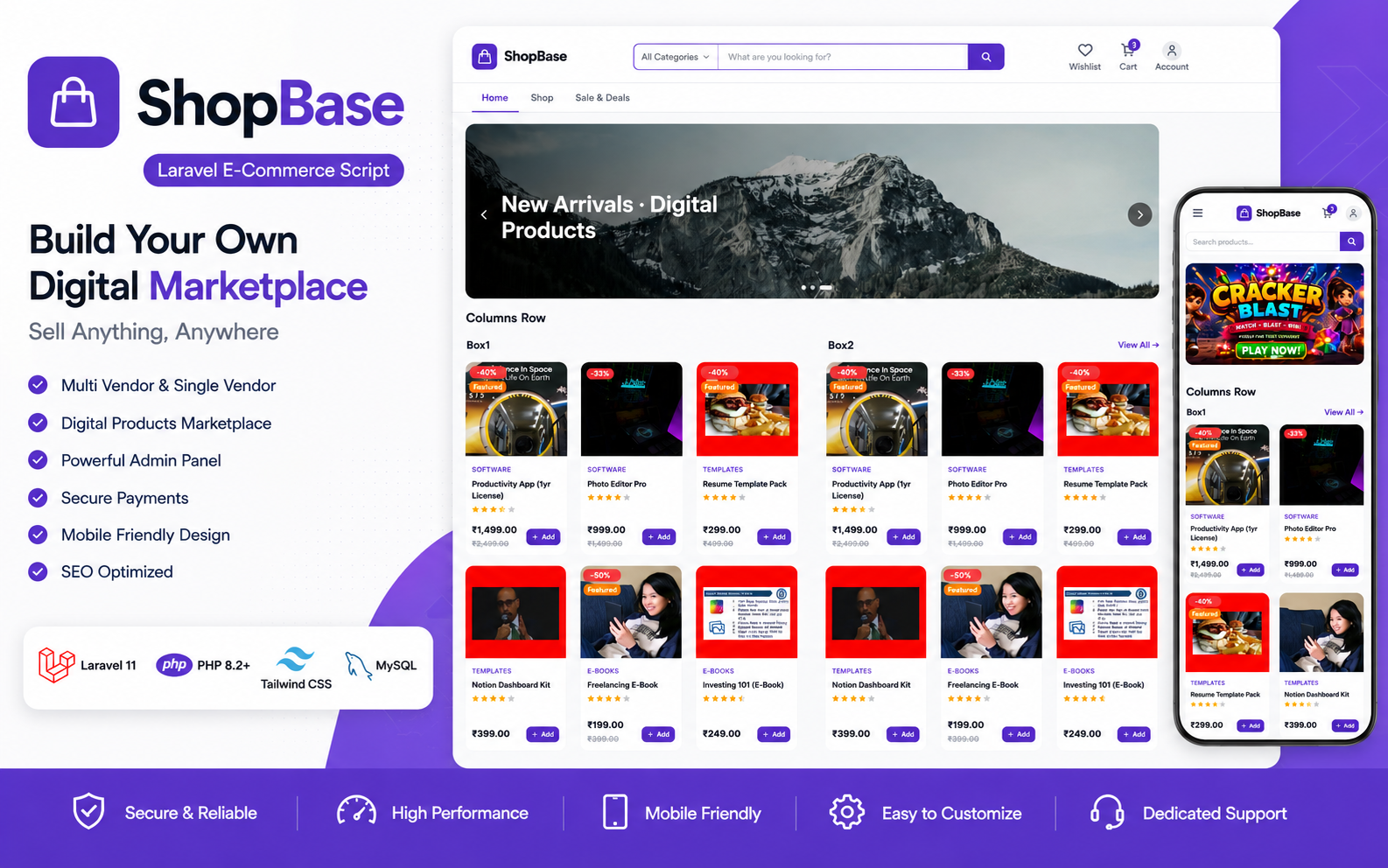Click the headset icon beside Dedicated Support
Screen dimensions: 1388x868
[1107, 812]
